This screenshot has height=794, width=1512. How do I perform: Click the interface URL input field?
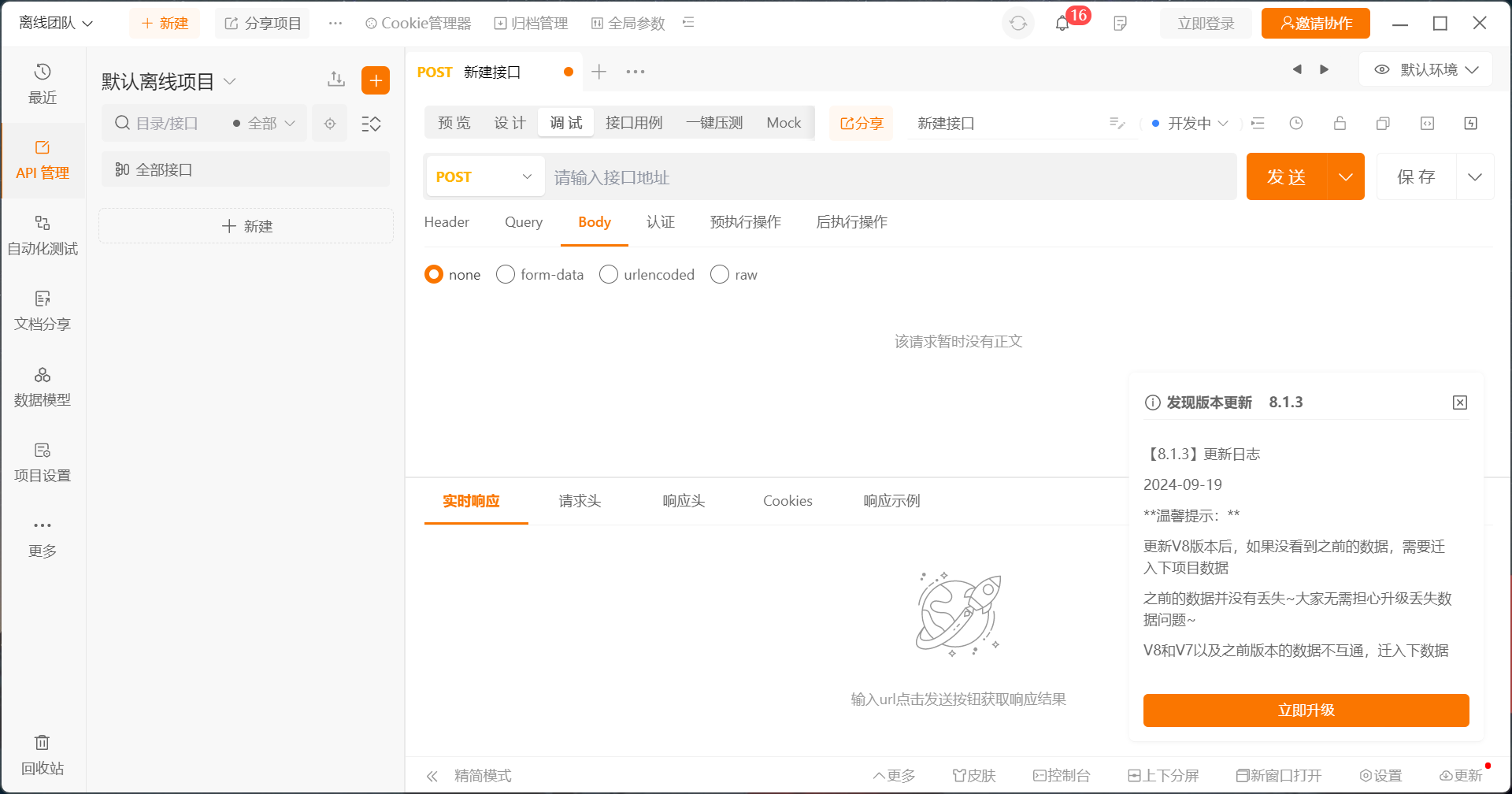pyautogui.click(x=890, y=177)
